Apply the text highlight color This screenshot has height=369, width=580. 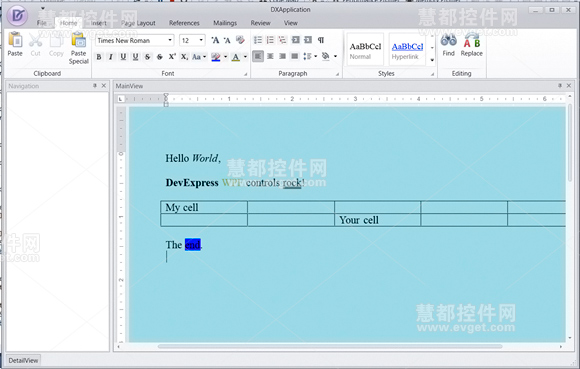coord(216,57)
